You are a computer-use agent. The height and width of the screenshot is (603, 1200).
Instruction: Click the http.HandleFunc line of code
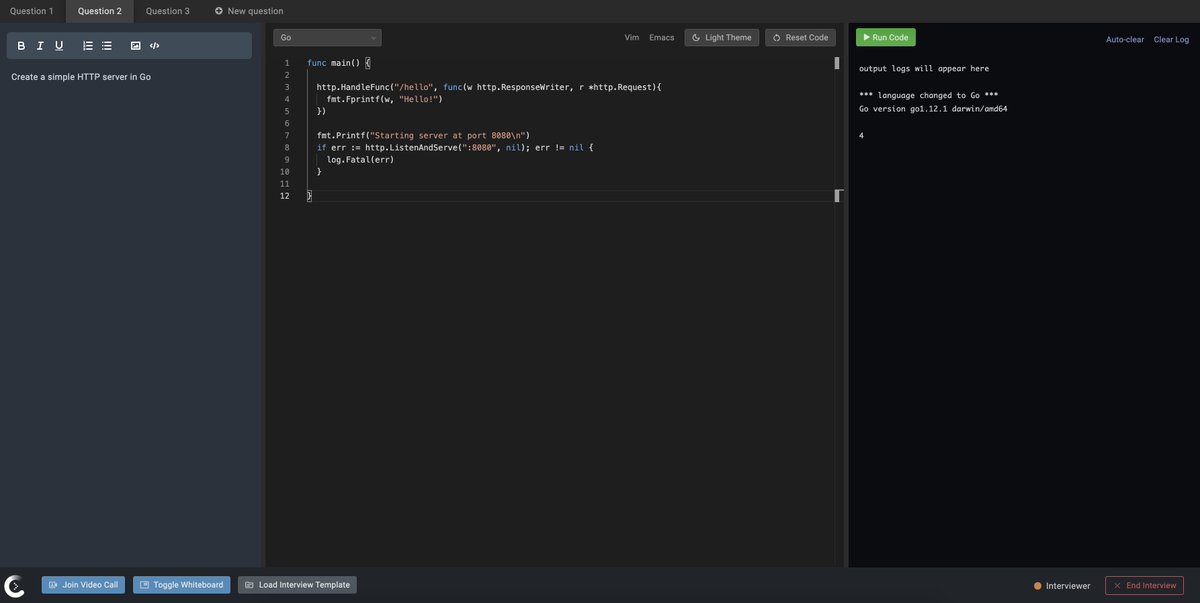[489, 87]
